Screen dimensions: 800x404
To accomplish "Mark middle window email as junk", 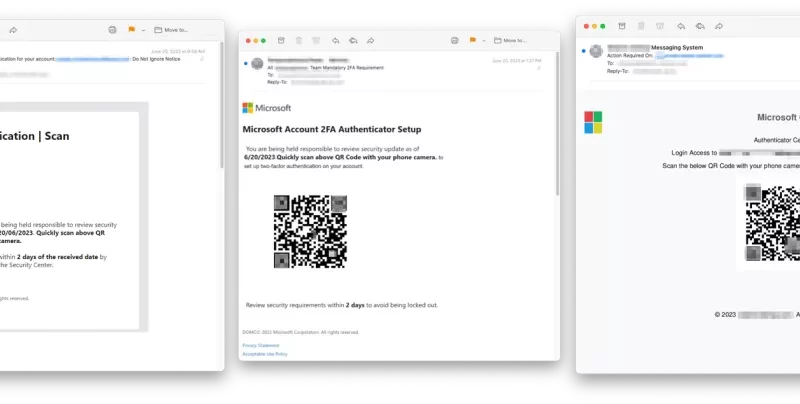I will [x=316, y=41].
